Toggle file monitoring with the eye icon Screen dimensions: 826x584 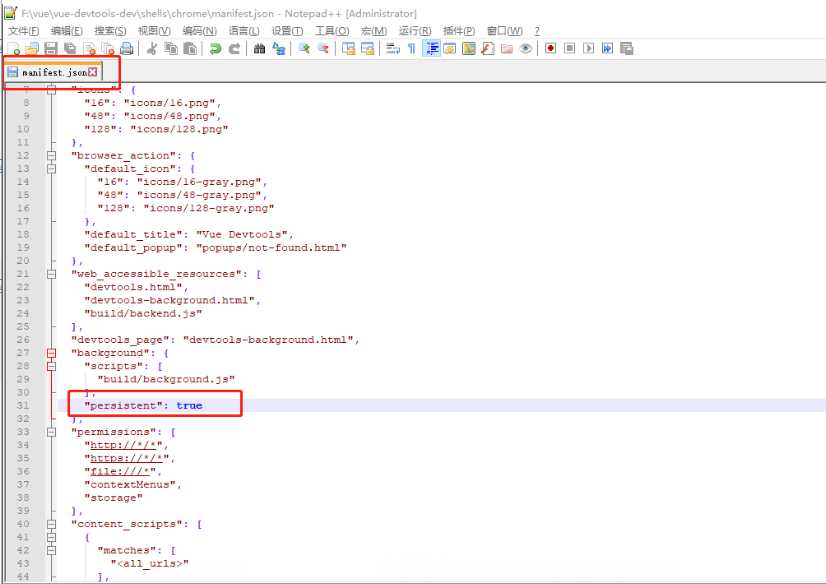[x=525, y=49]
